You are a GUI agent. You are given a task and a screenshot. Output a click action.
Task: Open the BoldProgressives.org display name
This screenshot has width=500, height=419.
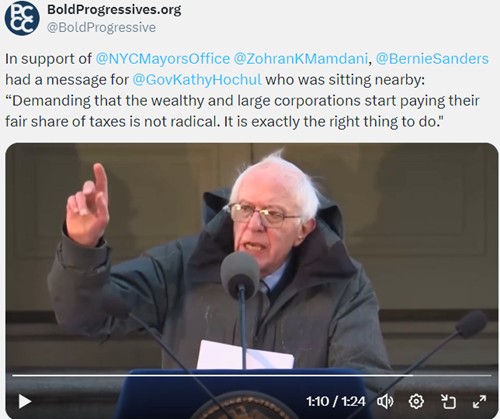[x=114, y=9]
